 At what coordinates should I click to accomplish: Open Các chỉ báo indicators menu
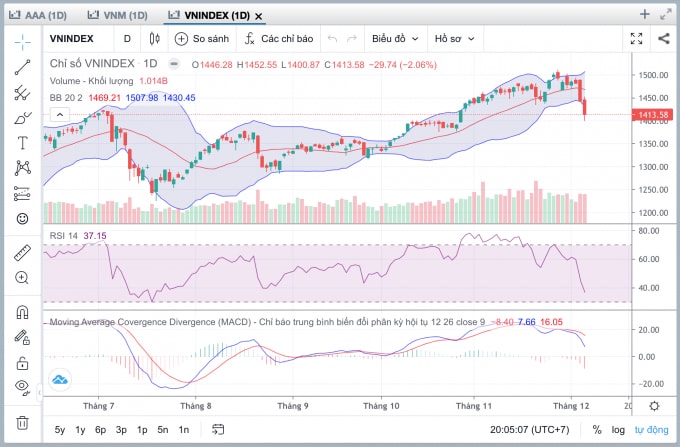[x=279, y=39]
